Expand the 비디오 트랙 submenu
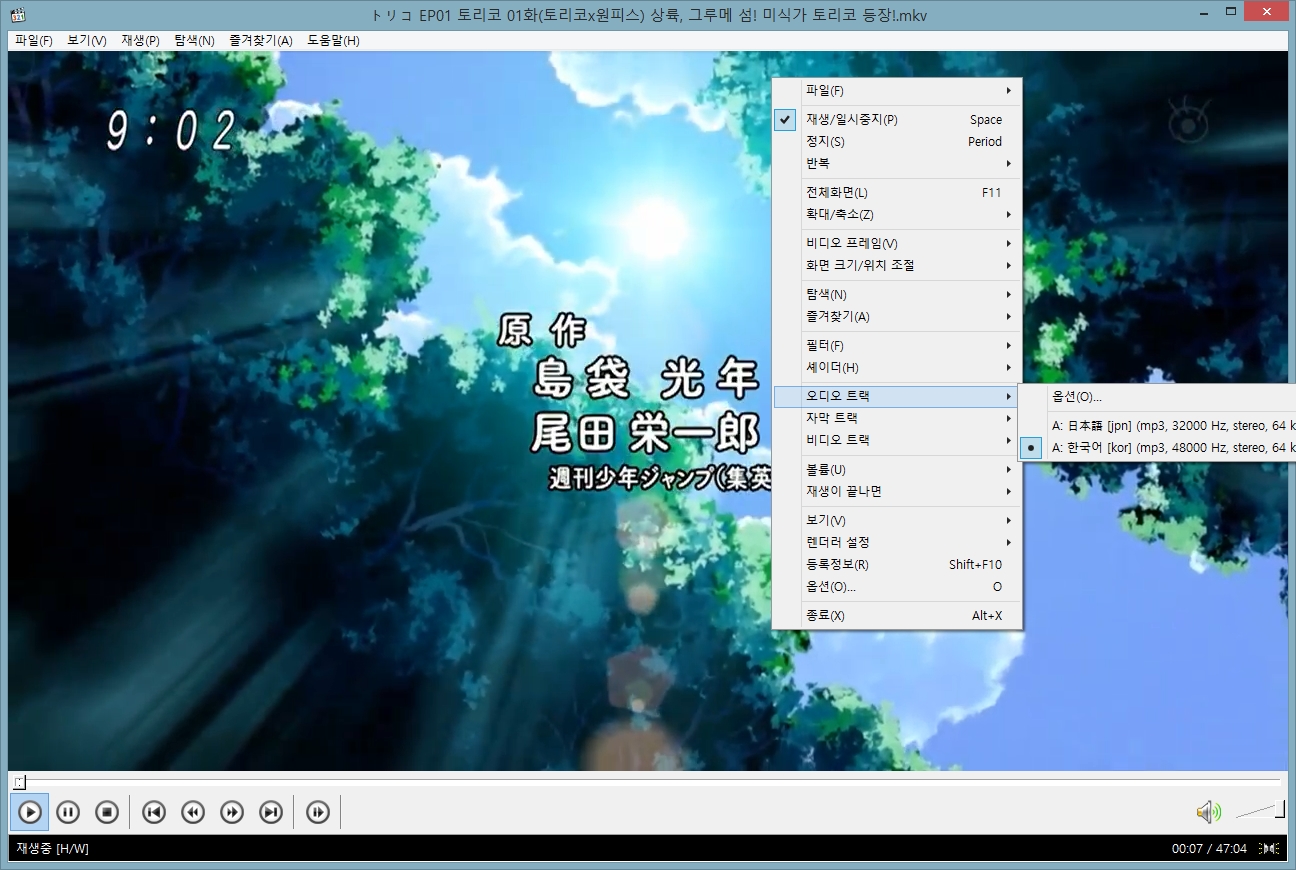The image size is (1296, 870). [x=897, y=440]
